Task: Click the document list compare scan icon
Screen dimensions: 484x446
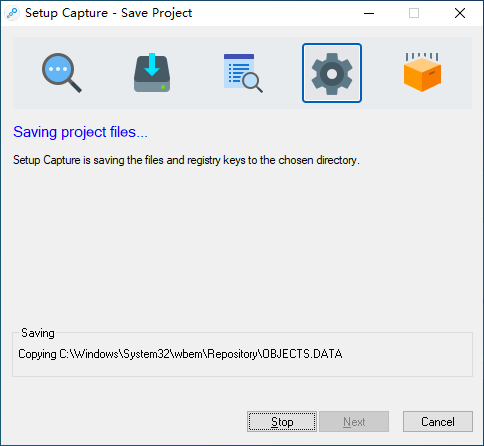Action: click(x=243, y=73)
